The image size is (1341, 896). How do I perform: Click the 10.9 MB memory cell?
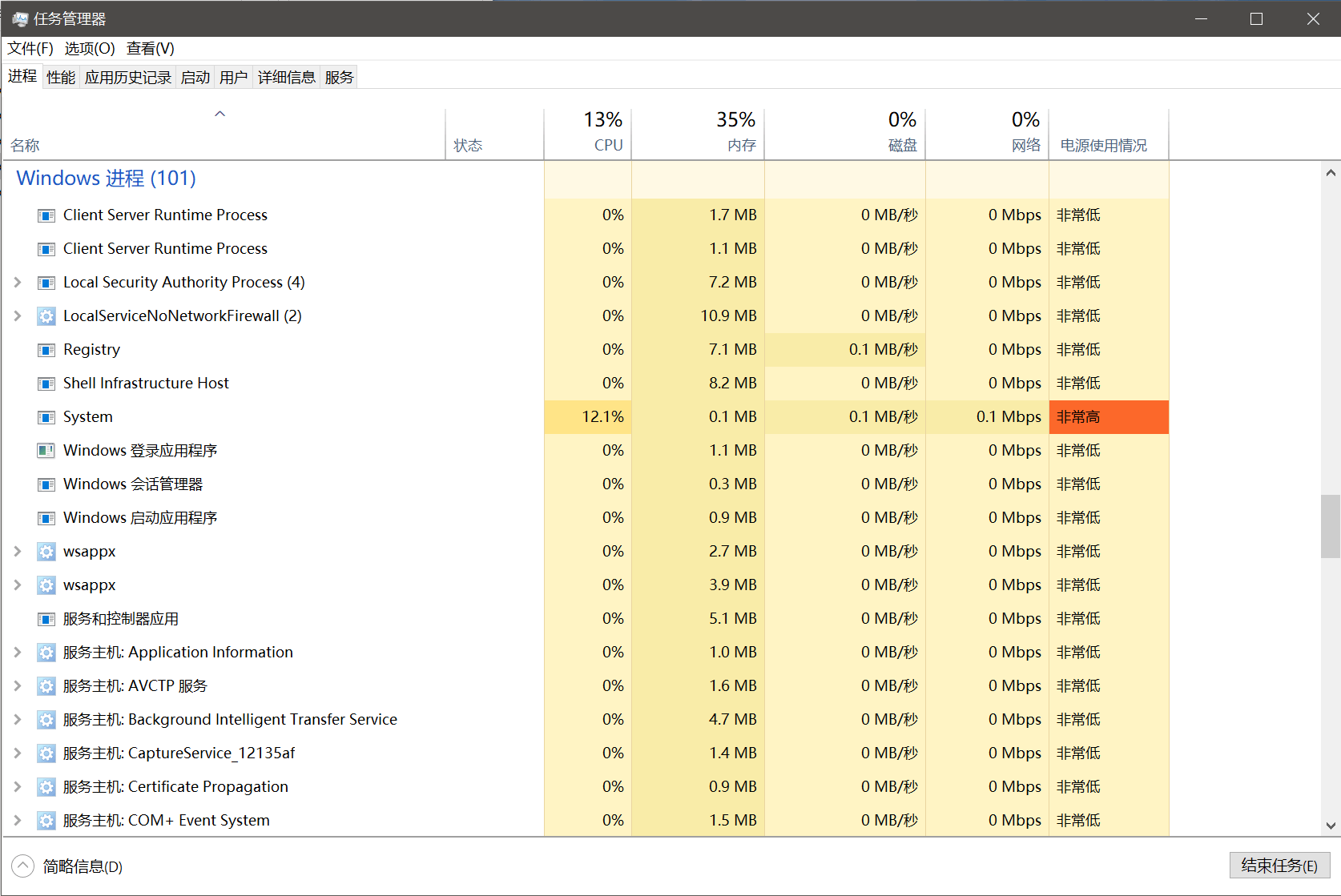tap(698, 316)
